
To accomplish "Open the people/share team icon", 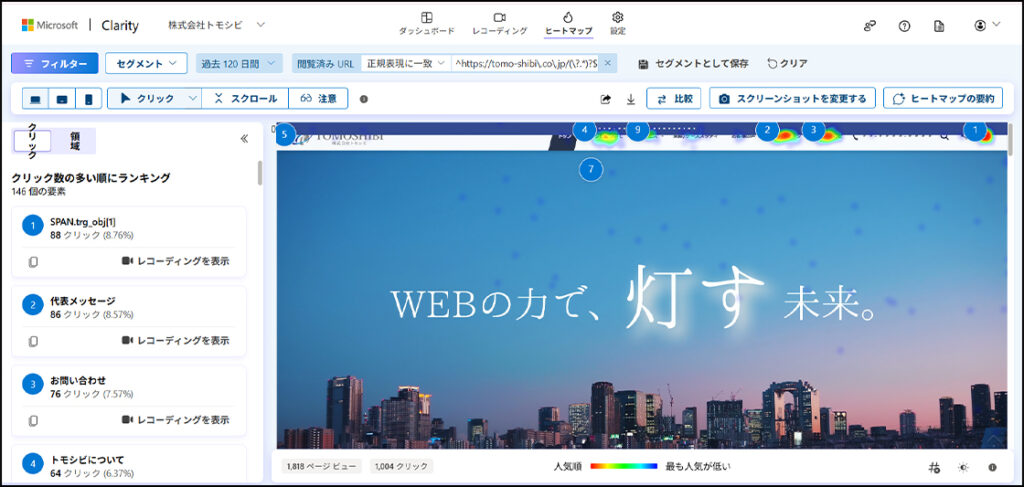I will click(869, 25).
